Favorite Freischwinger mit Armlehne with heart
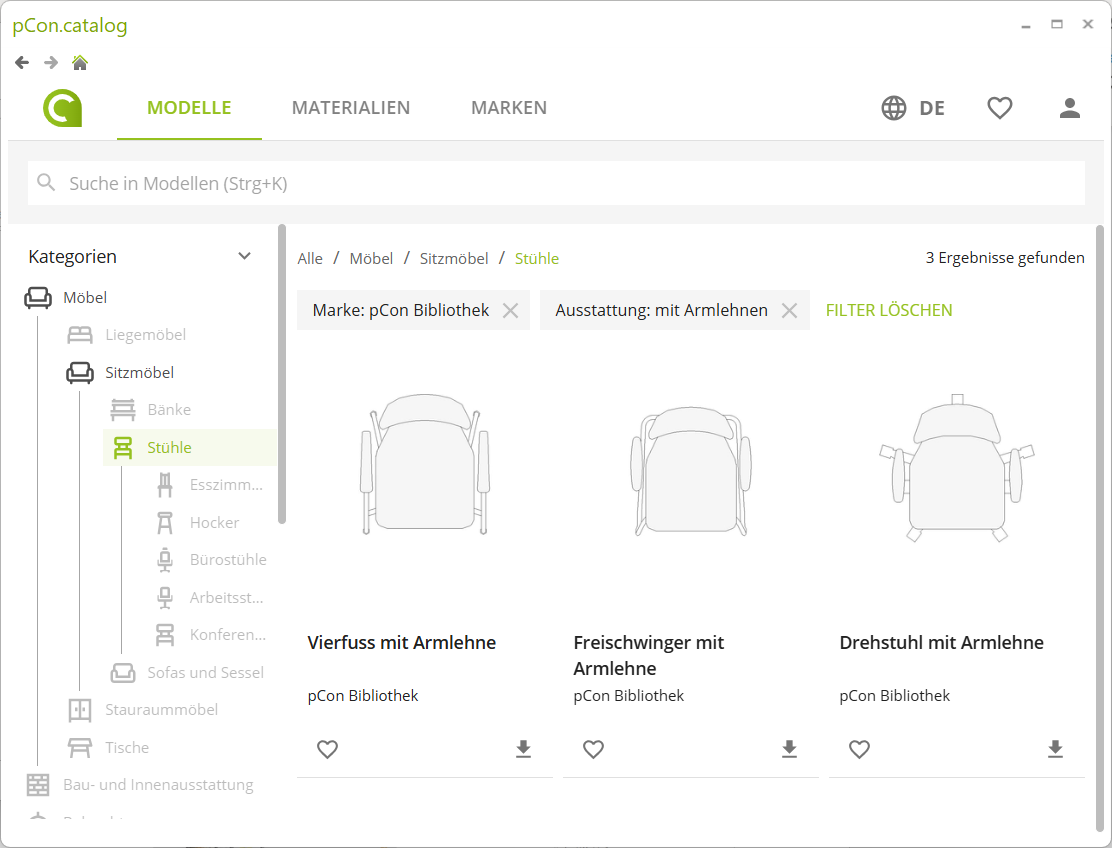Viewport: 1112px width, 848px height. 593,749
